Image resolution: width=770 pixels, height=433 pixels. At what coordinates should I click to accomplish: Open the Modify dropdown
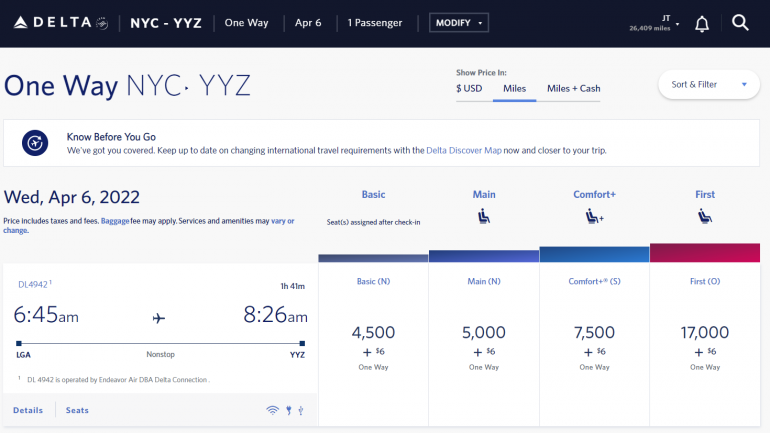pos(459,22)
